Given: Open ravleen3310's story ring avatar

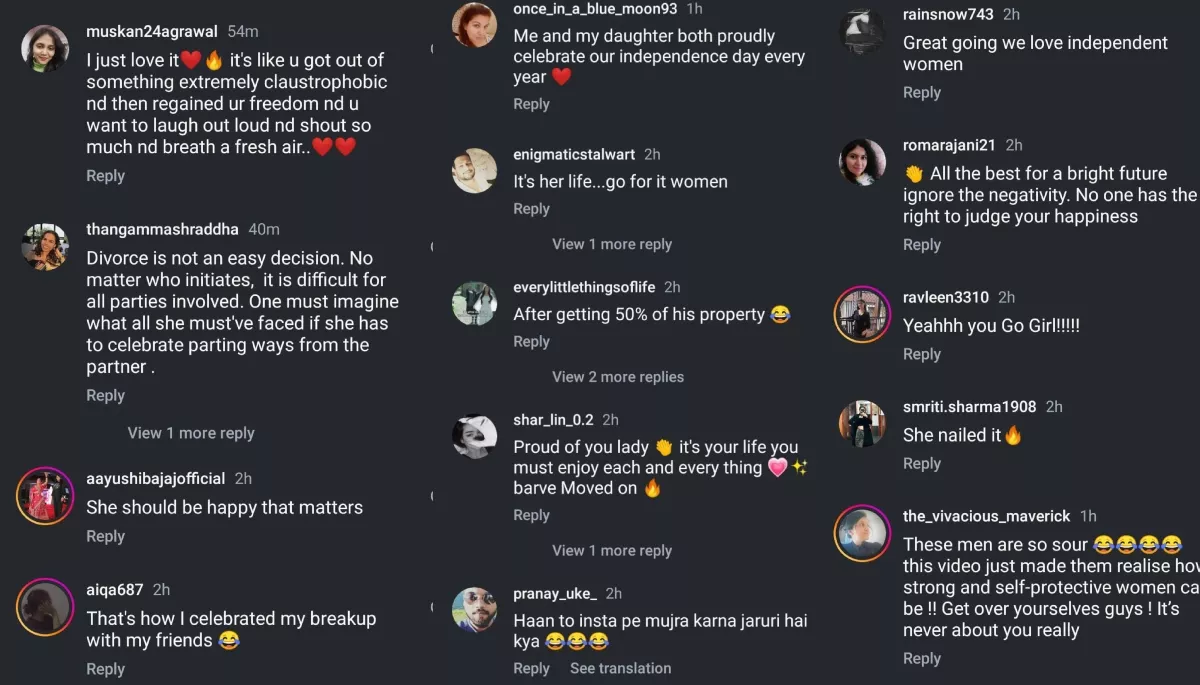Looking at the screenshot, I should [862, 314].
